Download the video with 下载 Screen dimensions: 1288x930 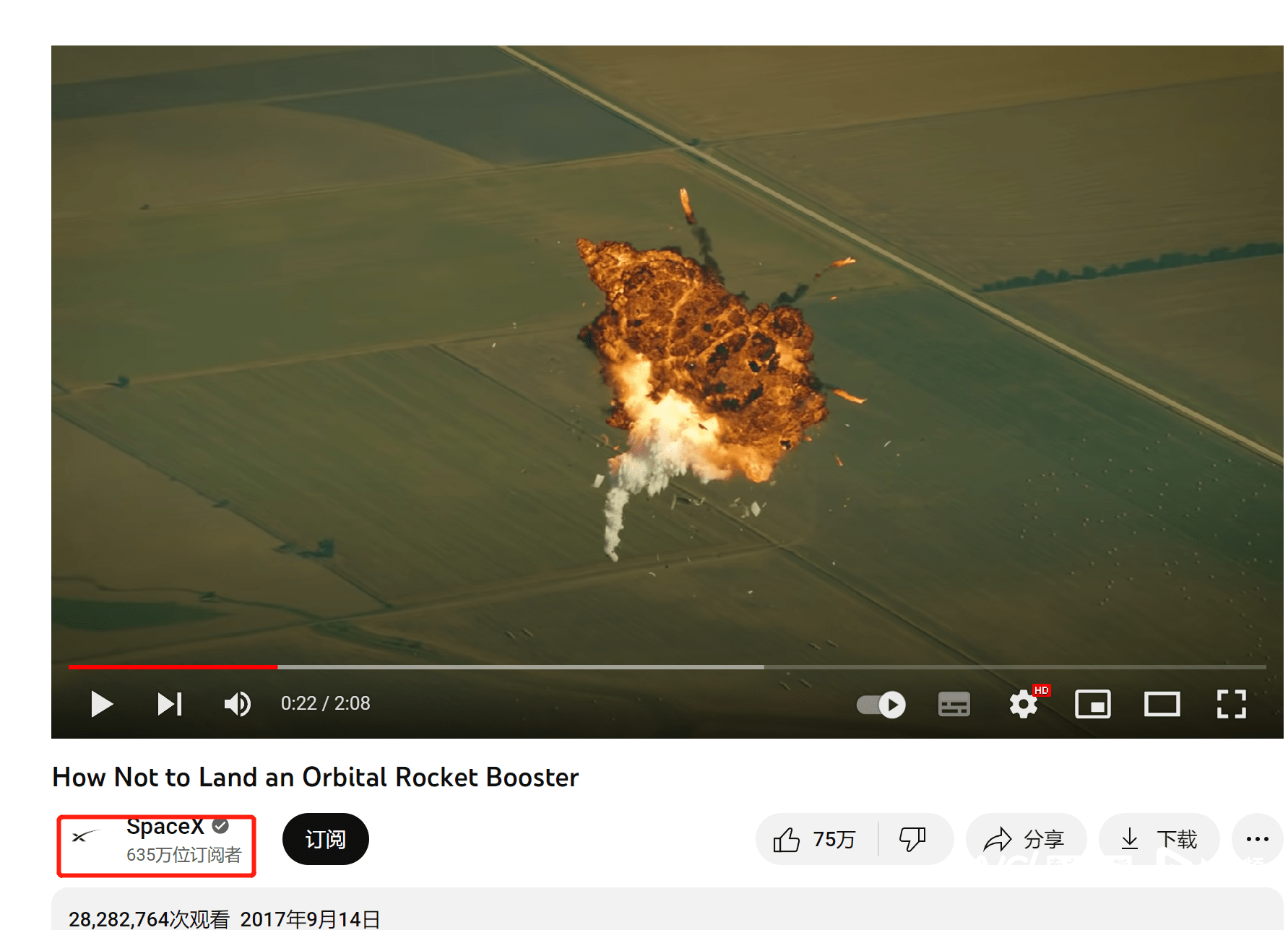[1159, 839]
